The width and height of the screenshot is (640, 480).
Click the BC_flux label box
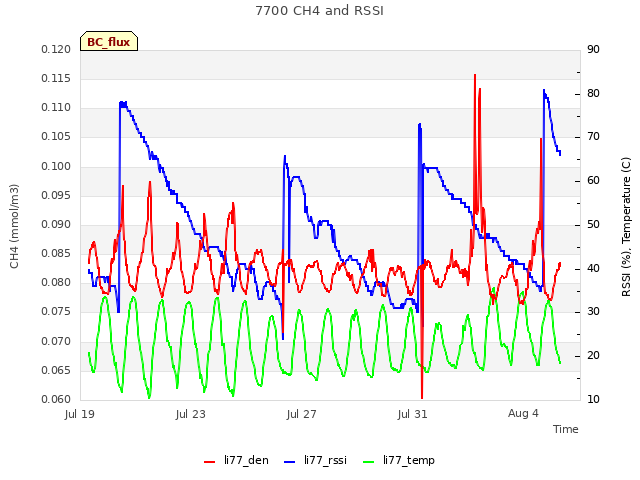click(x=109, y=41)
